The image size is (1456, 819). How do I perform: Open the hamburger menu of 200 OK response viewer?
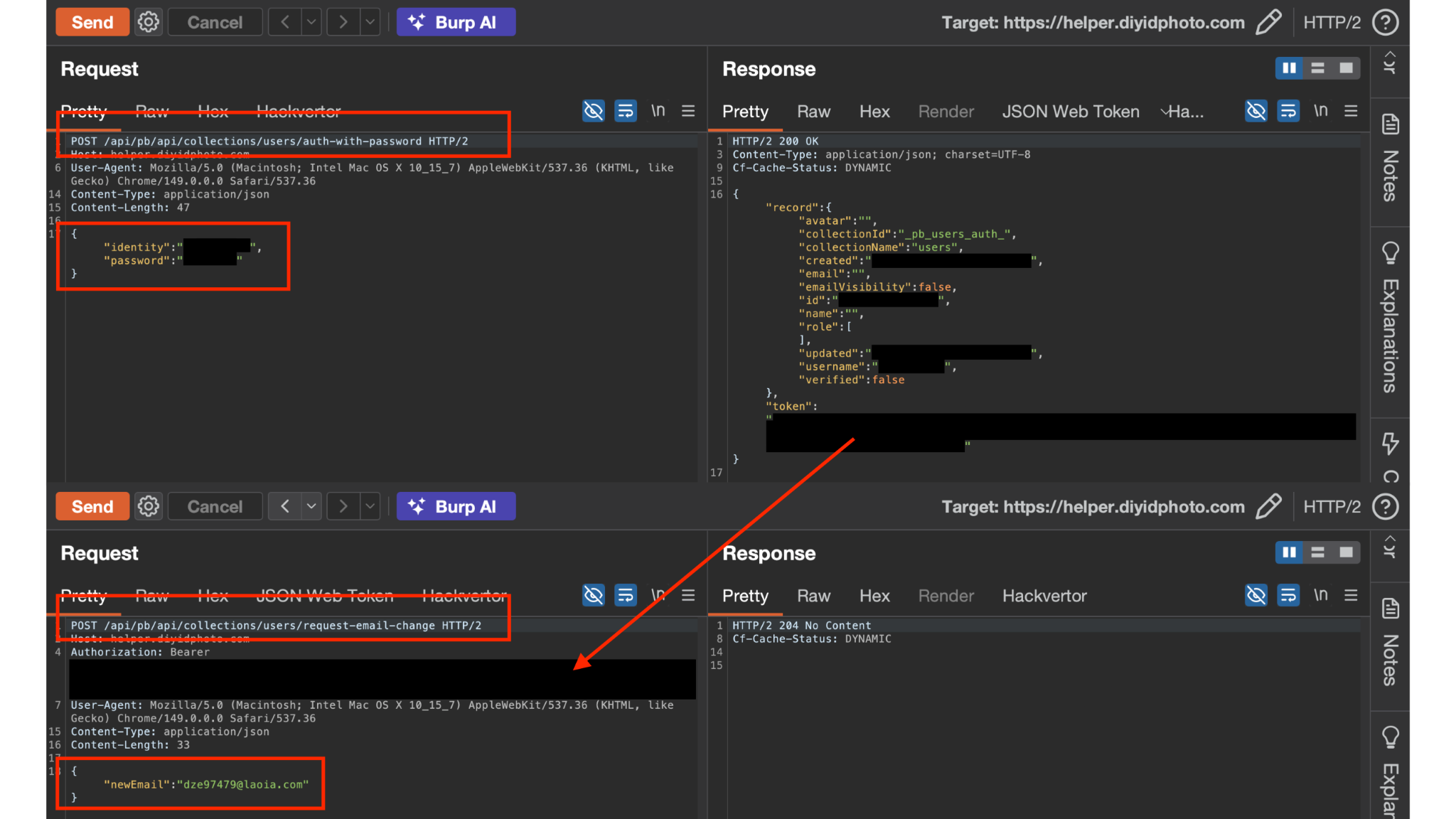(x=1351, y=111)
